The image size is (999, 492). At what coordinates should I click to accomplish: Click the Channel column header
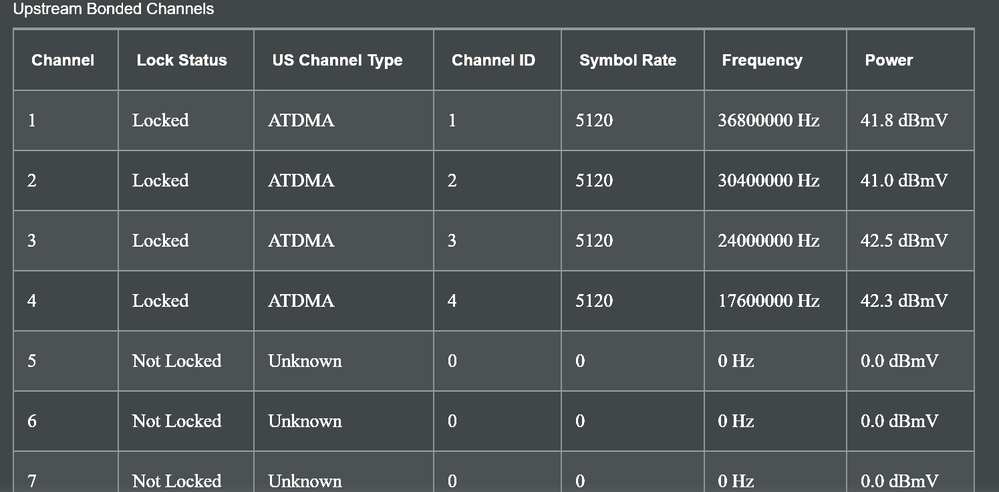click(63, 60)
